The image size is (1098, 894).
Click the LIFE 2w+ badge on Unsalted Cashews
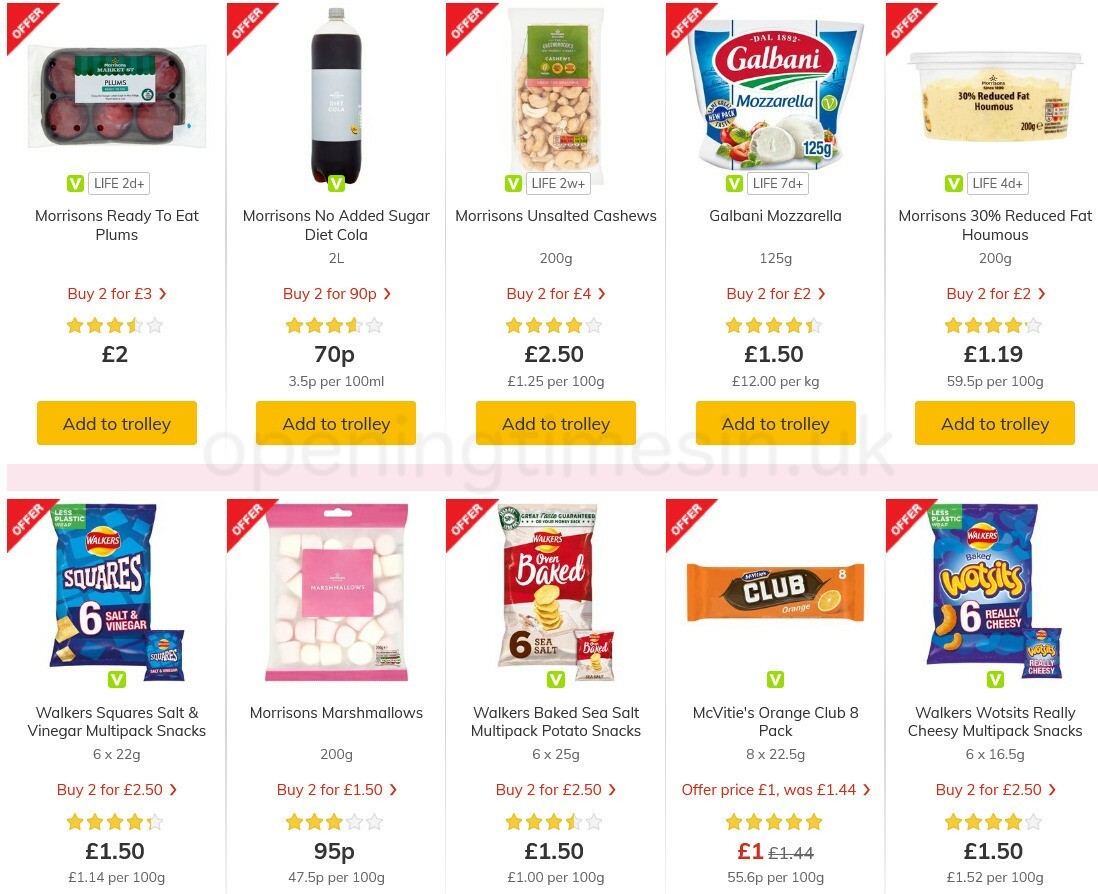(x=558, y=183)
